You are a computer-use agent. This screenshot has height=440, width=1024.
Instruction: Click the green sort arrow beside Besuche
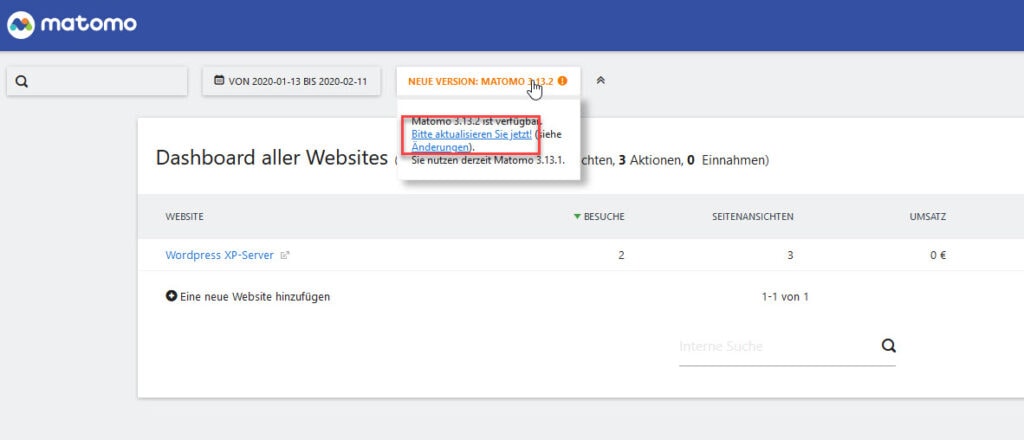pos(577,217)
